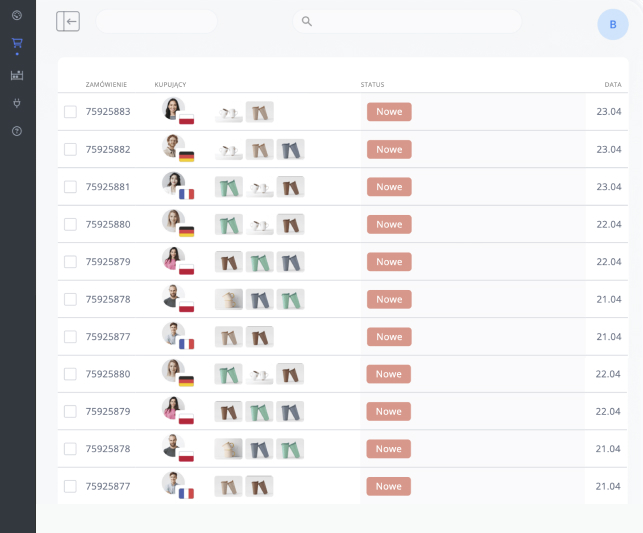Open the user avatar labeled B
Screen dimensions: 643x533
click(x=612, y=24)
